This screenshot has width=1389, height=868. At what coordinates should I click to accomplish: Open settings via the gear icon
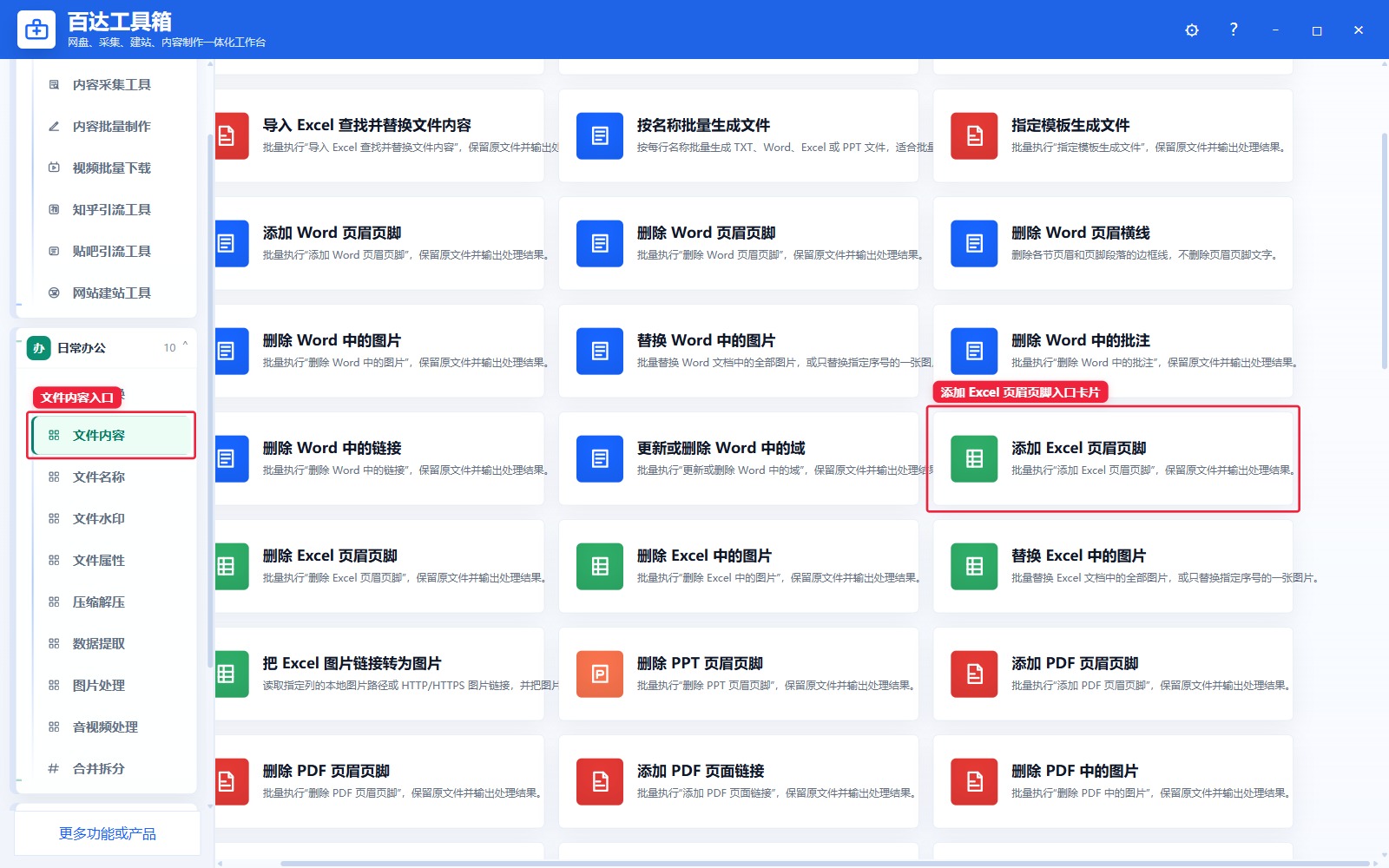(1192, 30)
